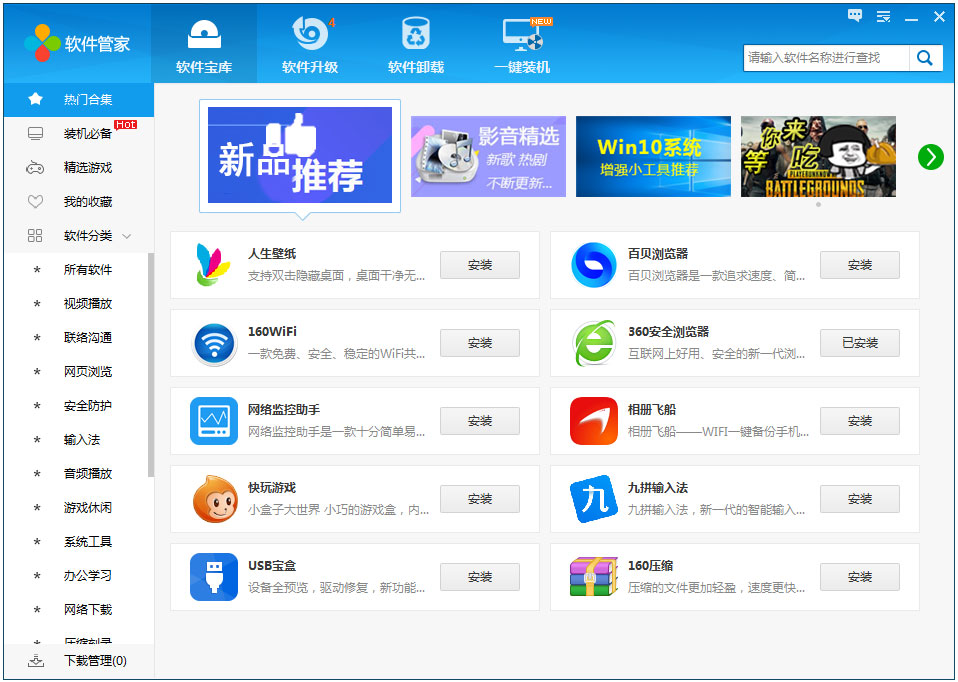Install 160WiFi

[x=480, y=343]
